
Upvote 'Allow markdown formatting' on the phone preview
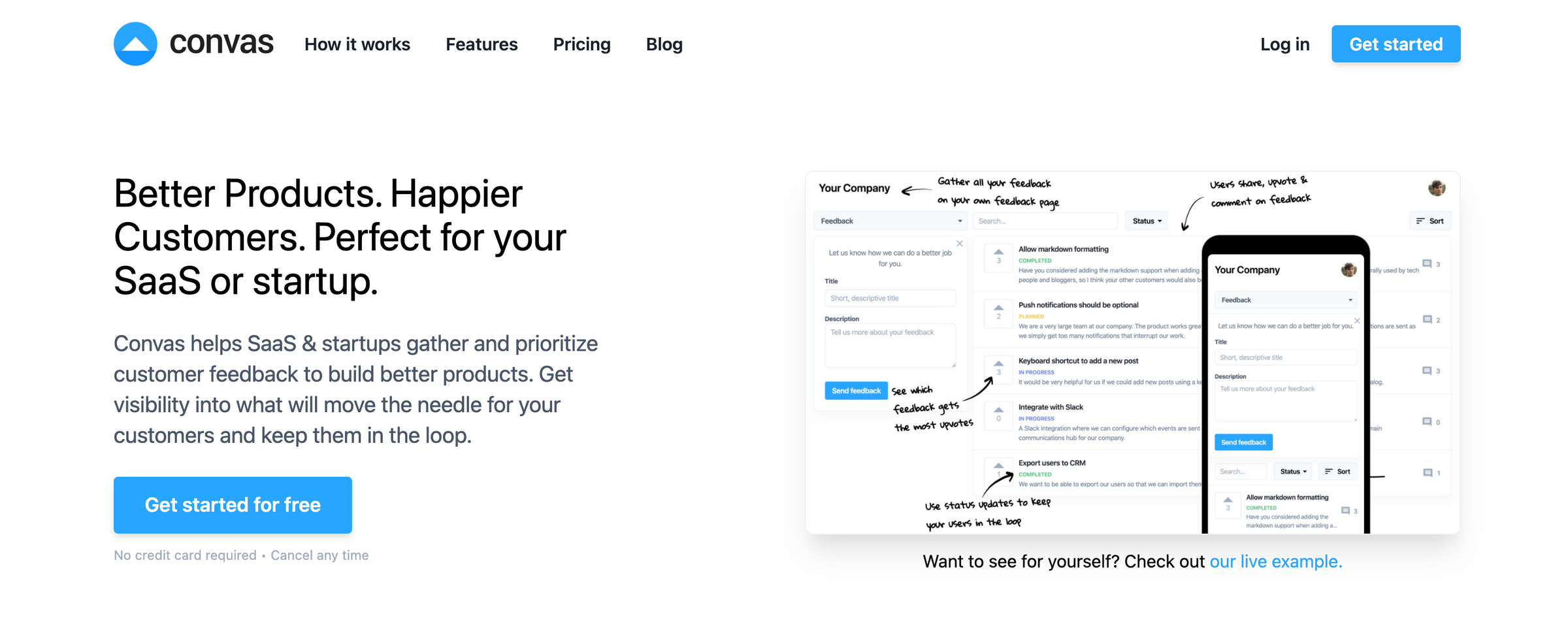(1228, 504)
